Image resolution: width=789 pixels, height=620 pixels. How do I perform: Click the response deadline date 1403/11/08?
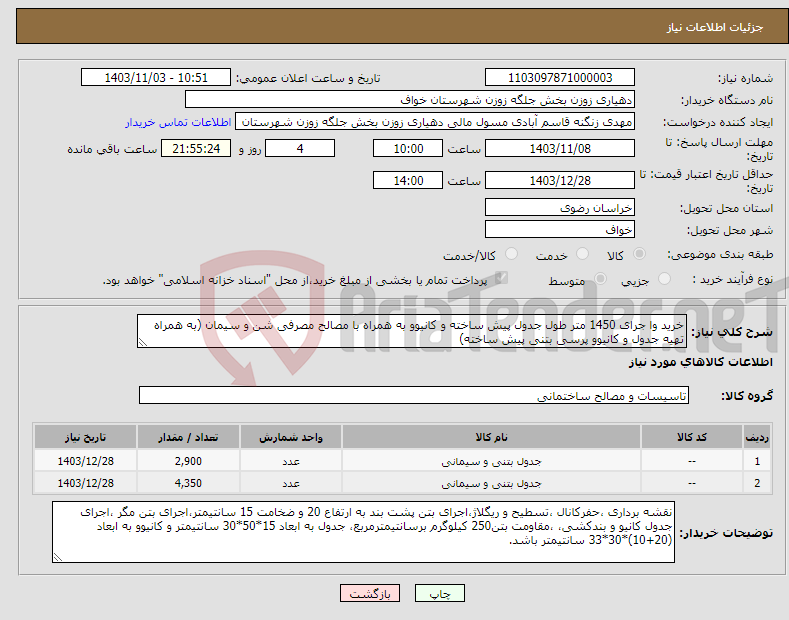click(x=560, y=148)
